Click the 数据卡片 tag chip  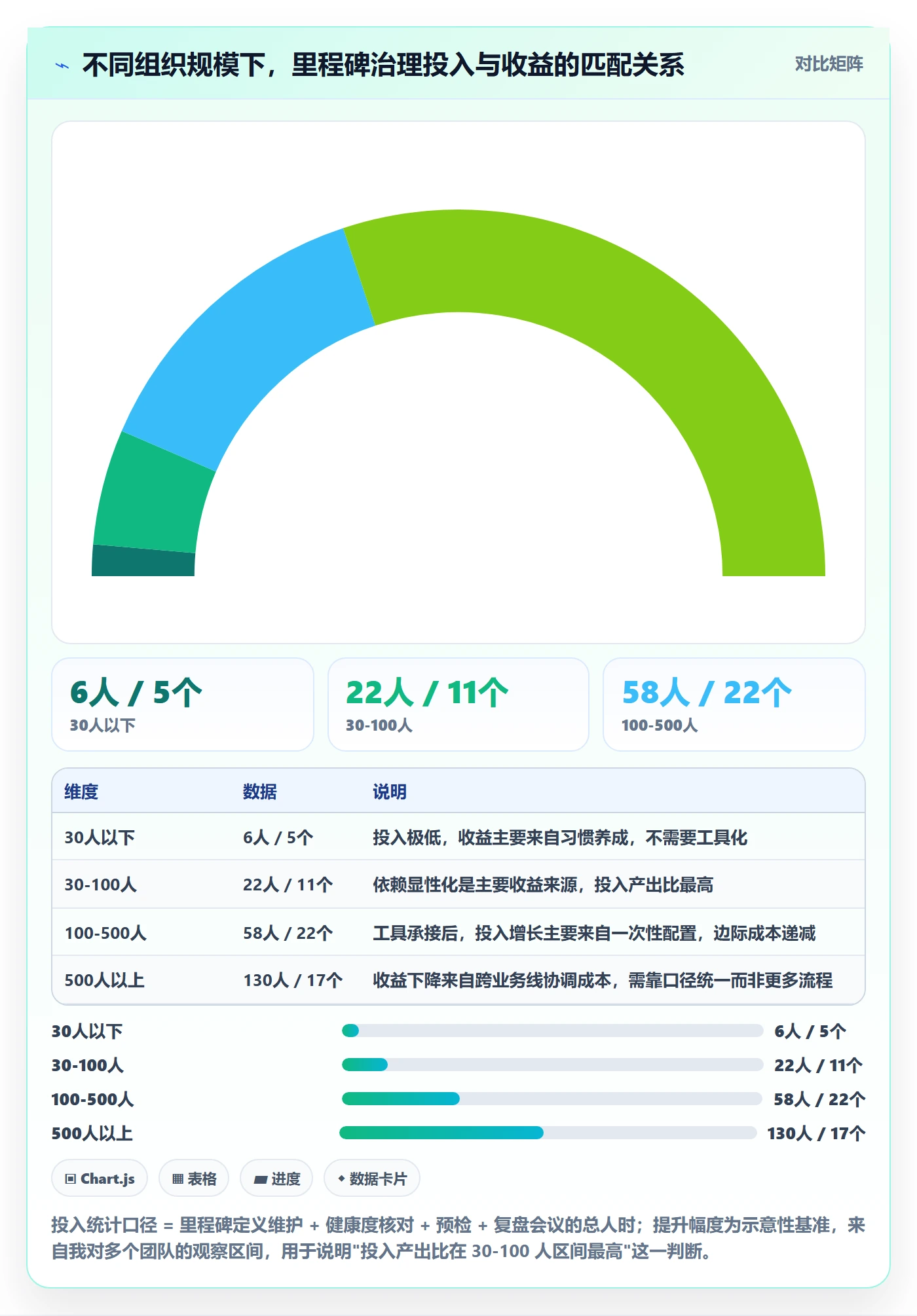coord(372,1179)
